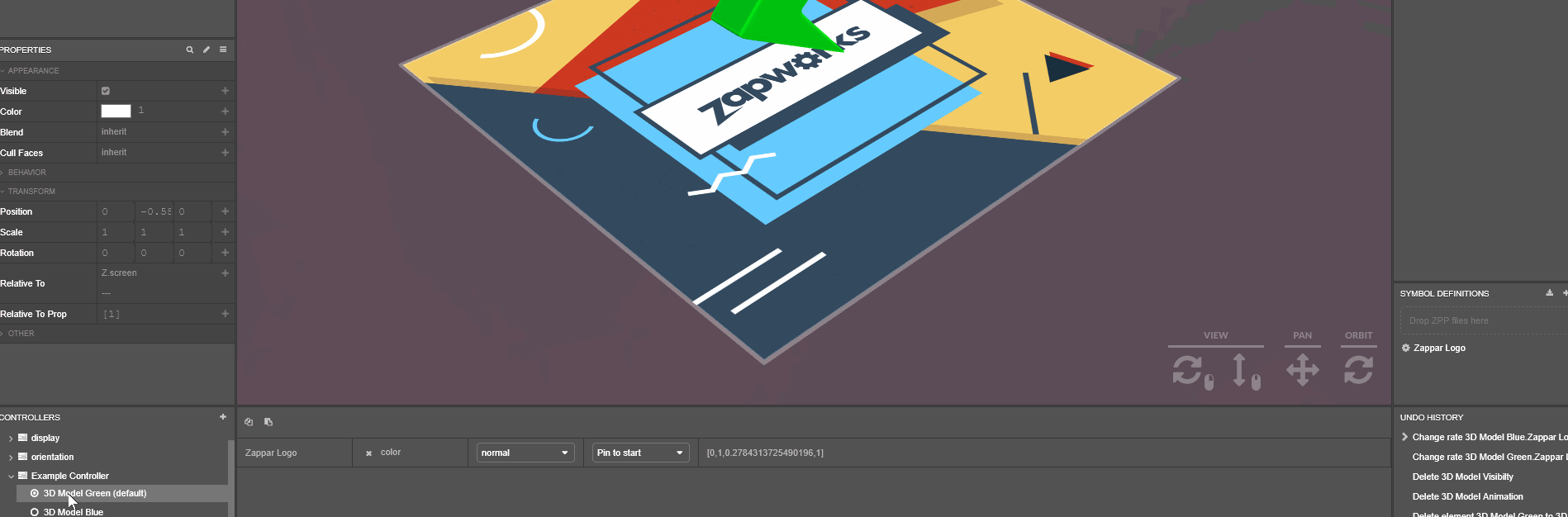Click the Zappar Logo timeline row label
This screenshot has width=1568, height=517.
271,453
